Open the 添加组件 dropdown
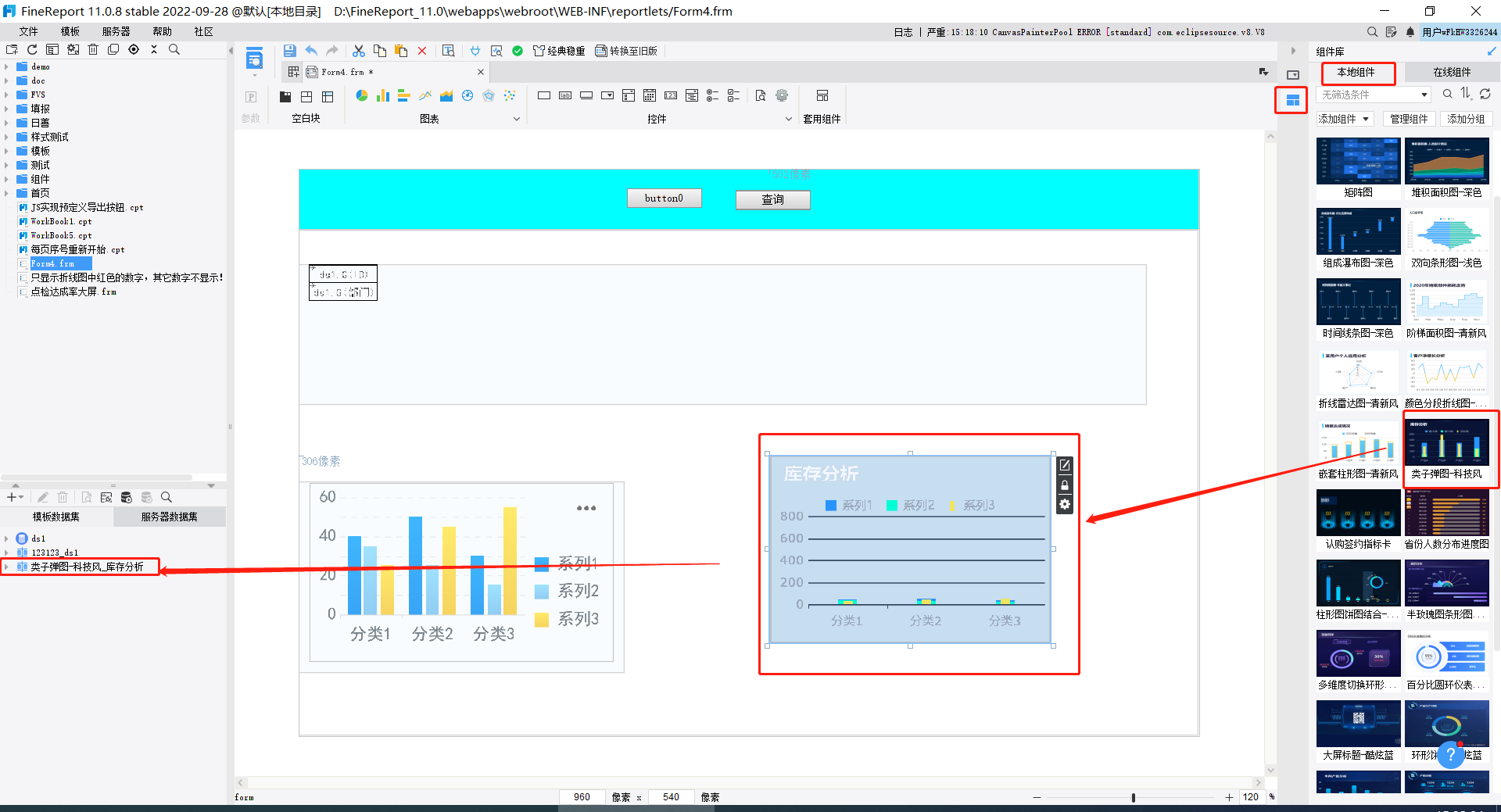Image resolution: width=1501 pixels, height=812 pixels. [x=1344, y=119]
